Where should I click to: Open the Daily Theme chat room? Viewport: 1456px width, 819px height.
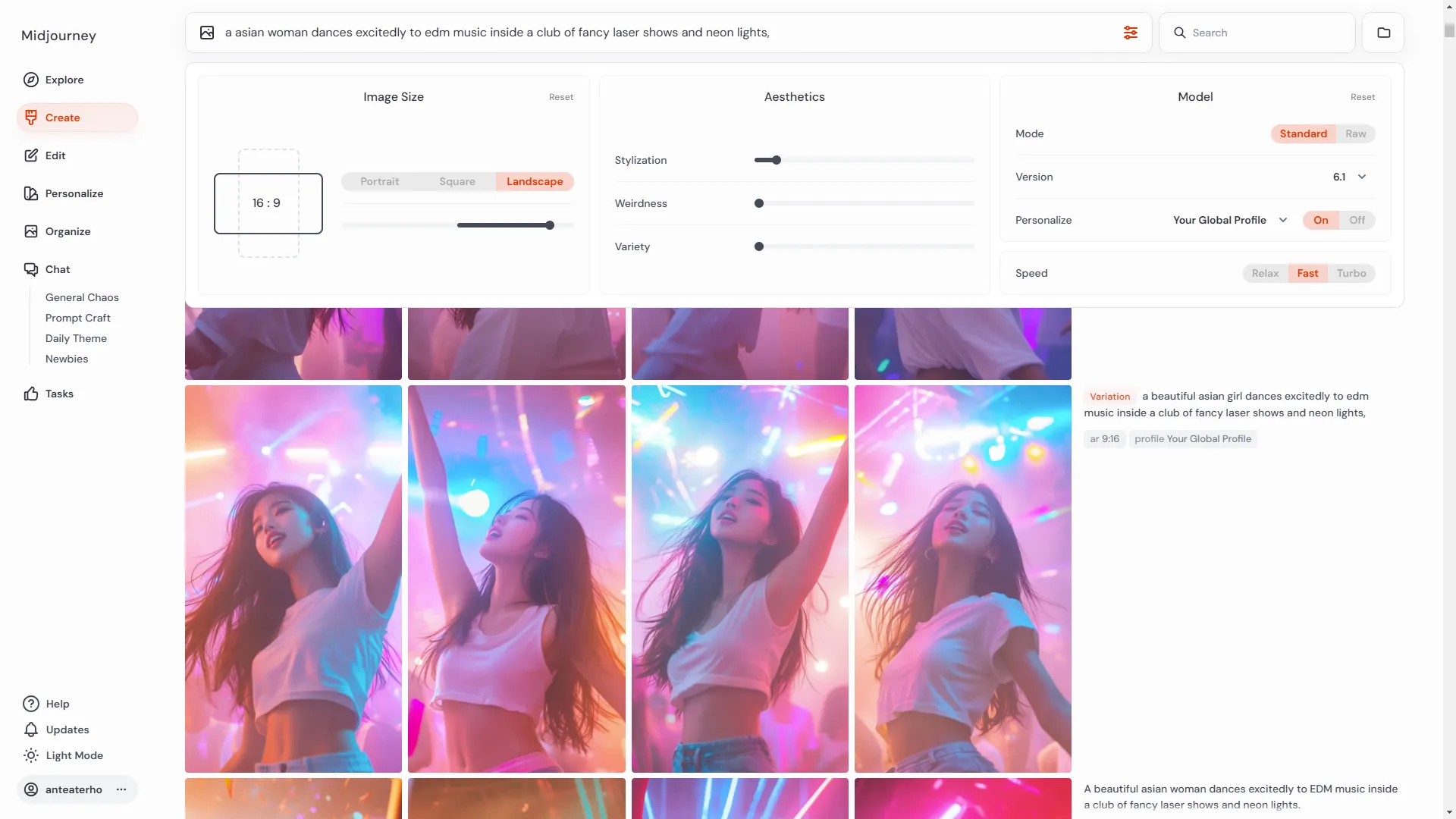[76, 338]
